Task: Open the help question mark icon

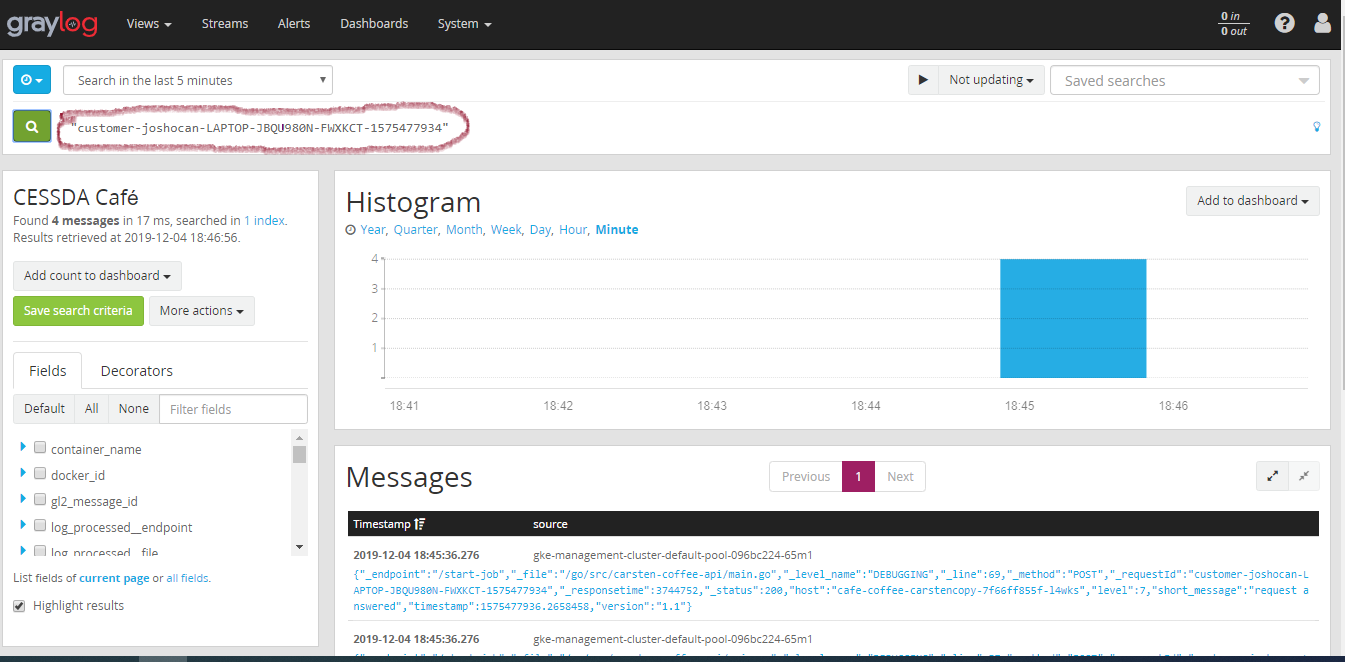Action: click(x=1284, y=23)
